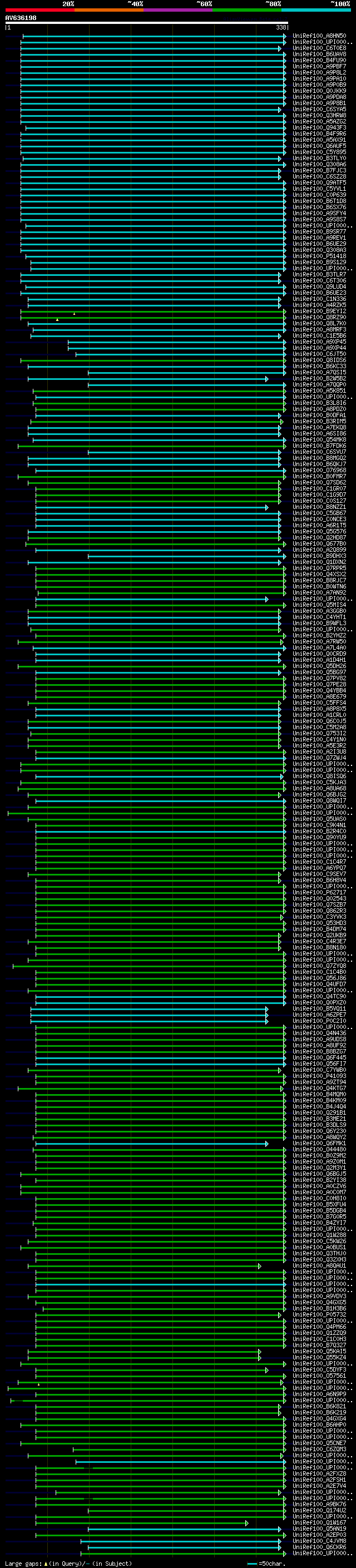Click the cyan alignment bar for UniRef100_A8HN50
This screenshot has width=356, height=1568.
[x=154, y=37]
